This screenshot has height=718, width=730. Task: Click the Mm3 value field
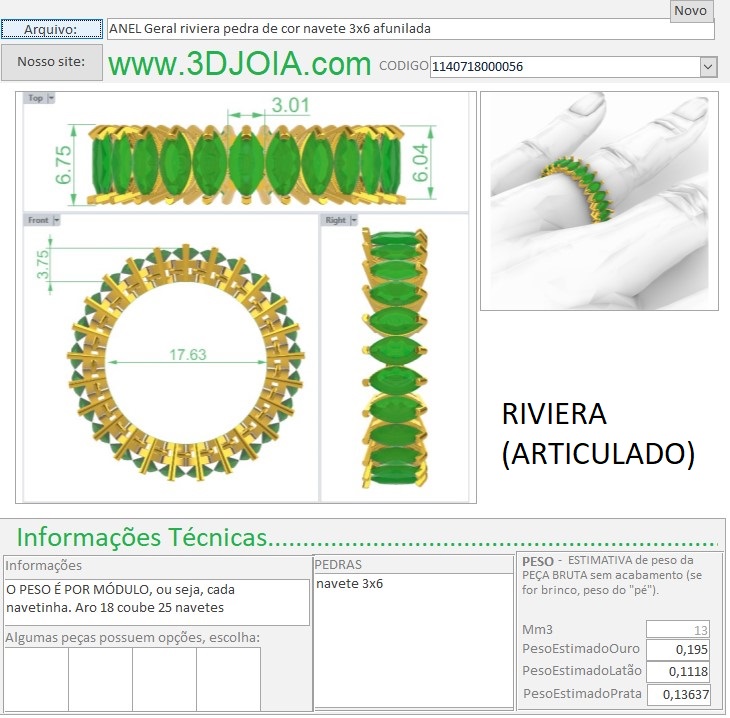[677, 629]
